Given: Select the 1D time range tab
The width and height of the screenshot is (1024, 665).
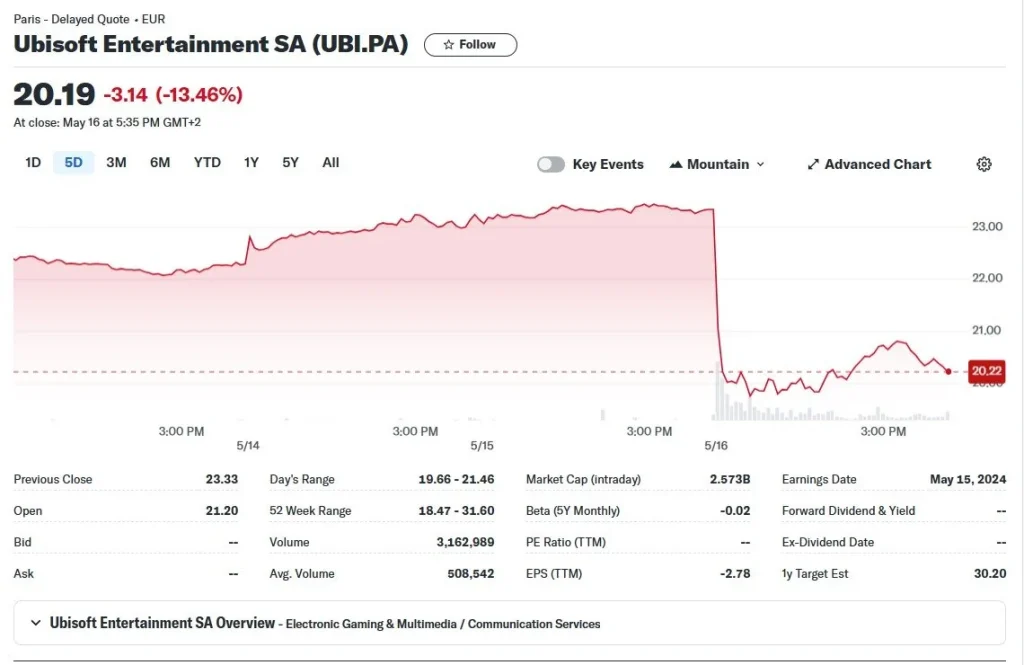Looking at the screenshot, I should click(x=33, y=162).
